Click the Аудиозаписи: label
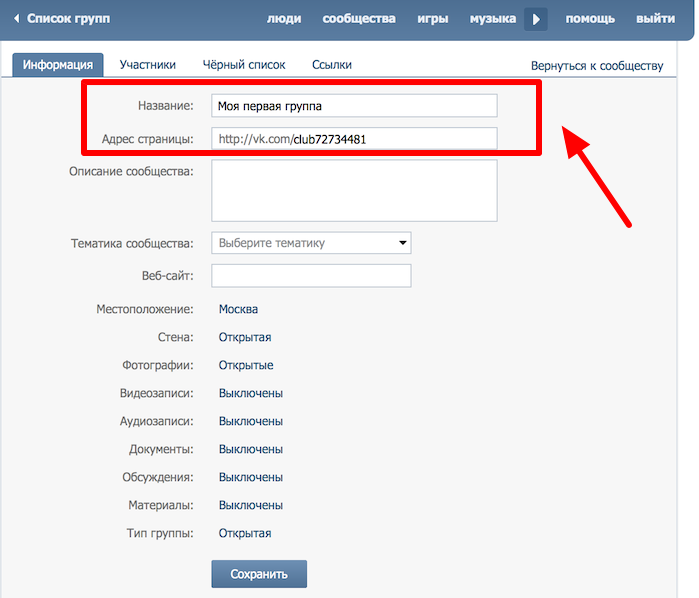Image resolution: width=699 pixels, height=598 pixels. (x=156, y=421)
